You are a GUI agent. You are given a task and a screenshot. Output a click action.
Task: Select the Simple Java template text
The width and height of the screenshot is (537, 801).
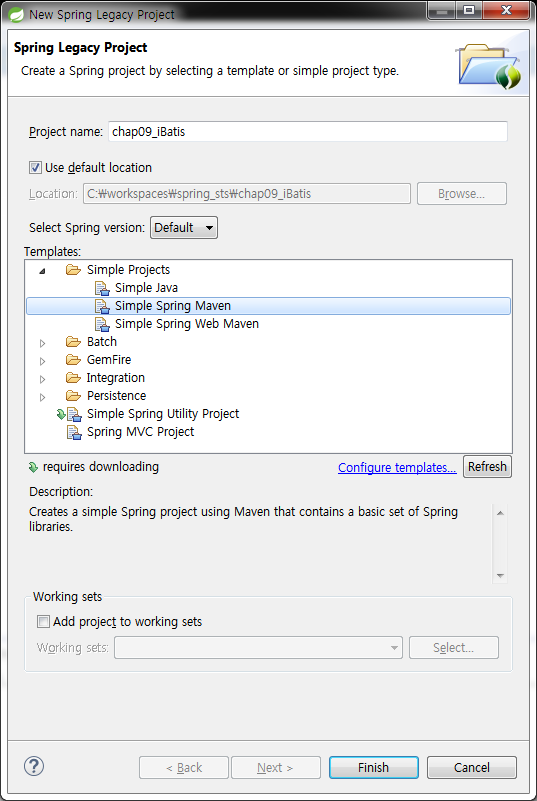tap(146, 288)
